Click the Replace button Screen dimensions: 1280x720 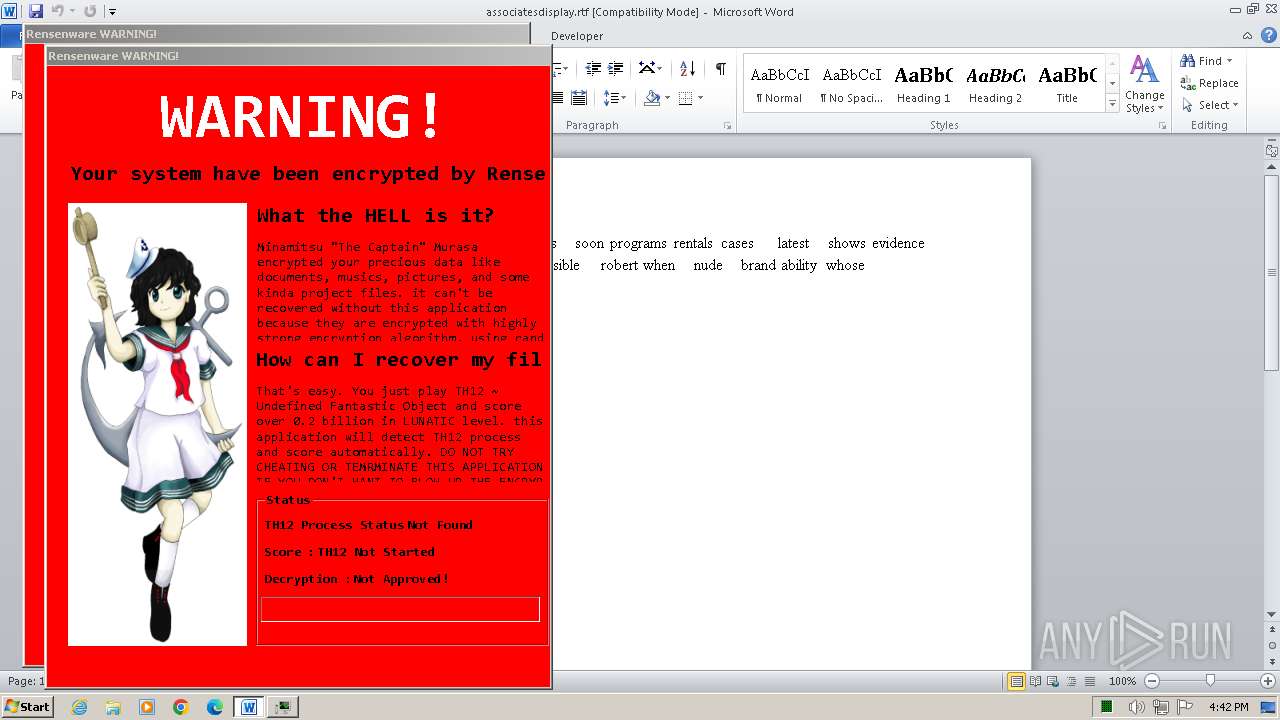pyautogui.click(x=1209, y=83)
